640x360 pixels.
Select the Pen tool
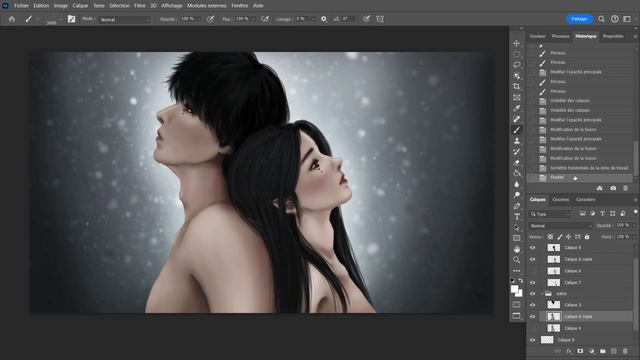[x=517, y=206]
